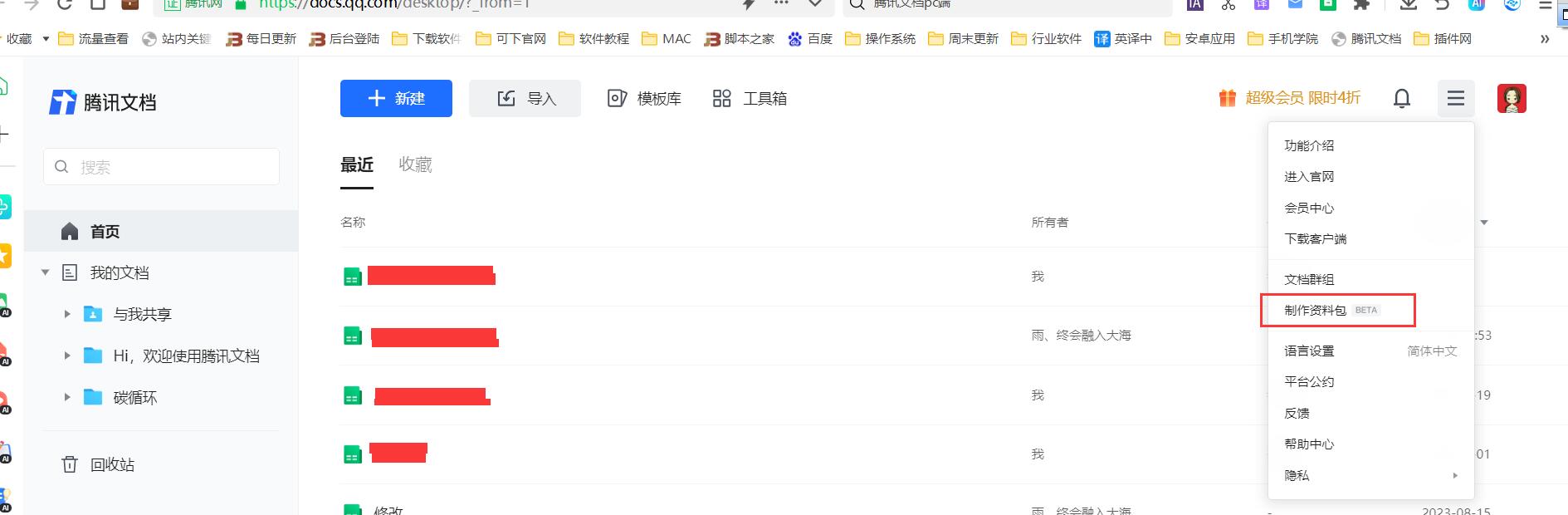Select 制作资料包 menu entry
1568x515 pixels.
pos(1315,310)
